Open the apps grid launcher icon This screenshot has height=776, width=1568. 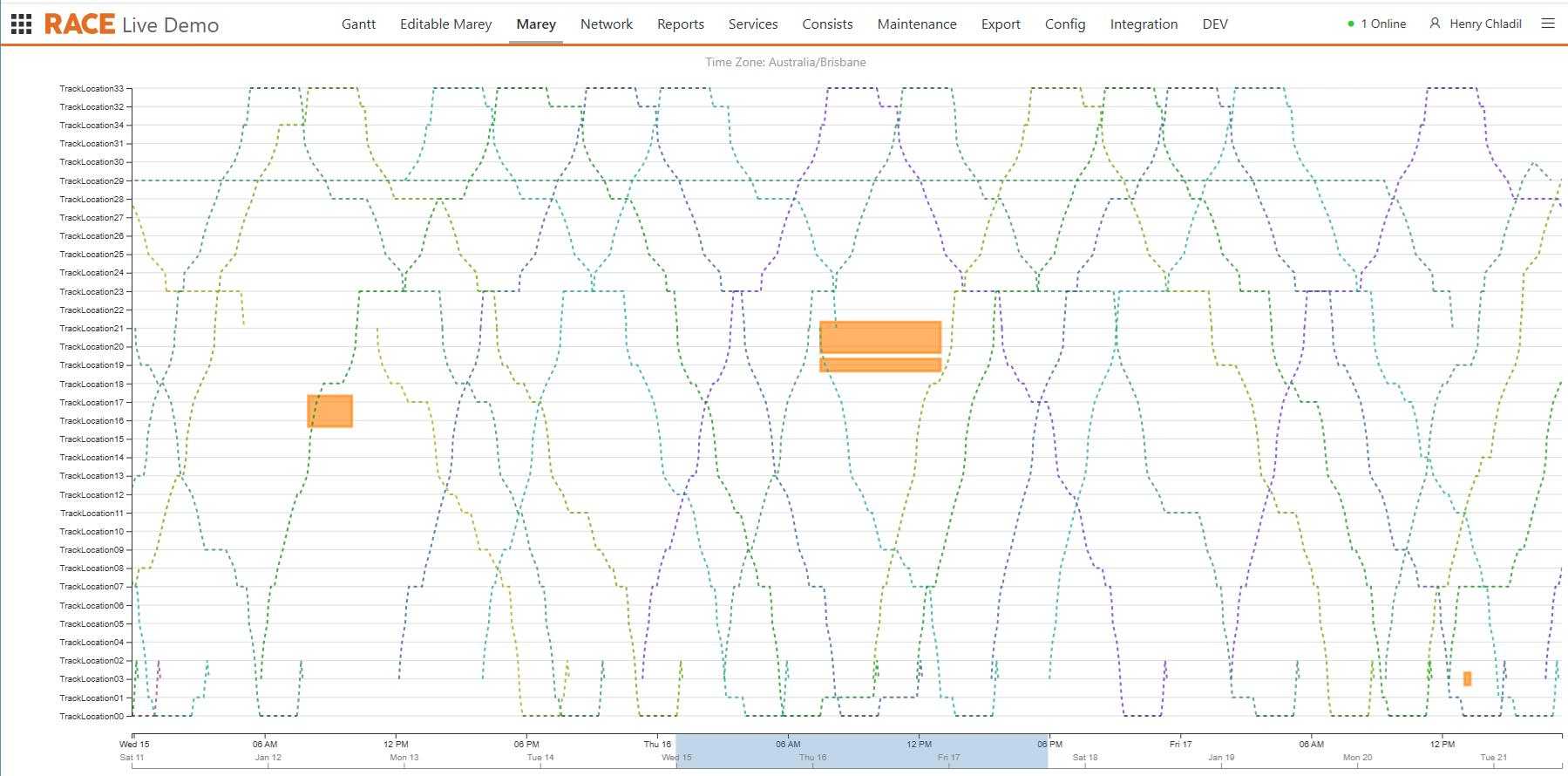coord(21,24)
